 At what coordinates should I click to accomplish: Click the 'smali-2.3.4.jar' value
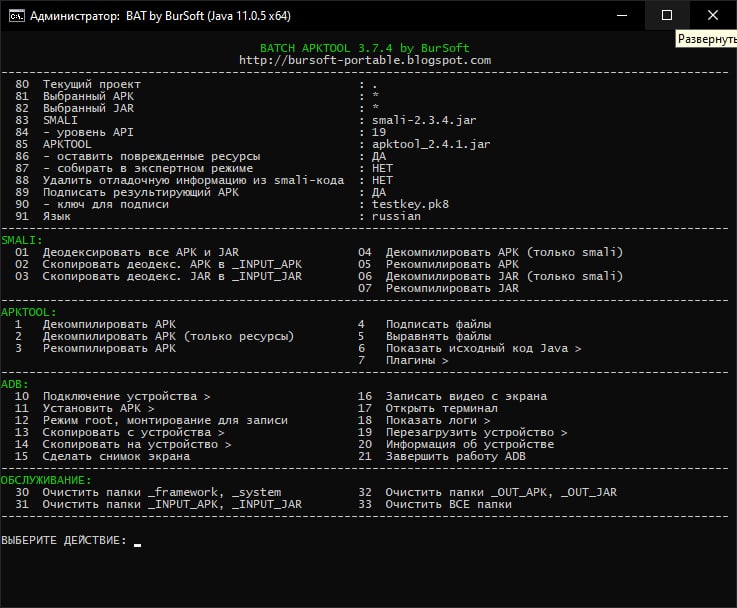tap(424, 120)
